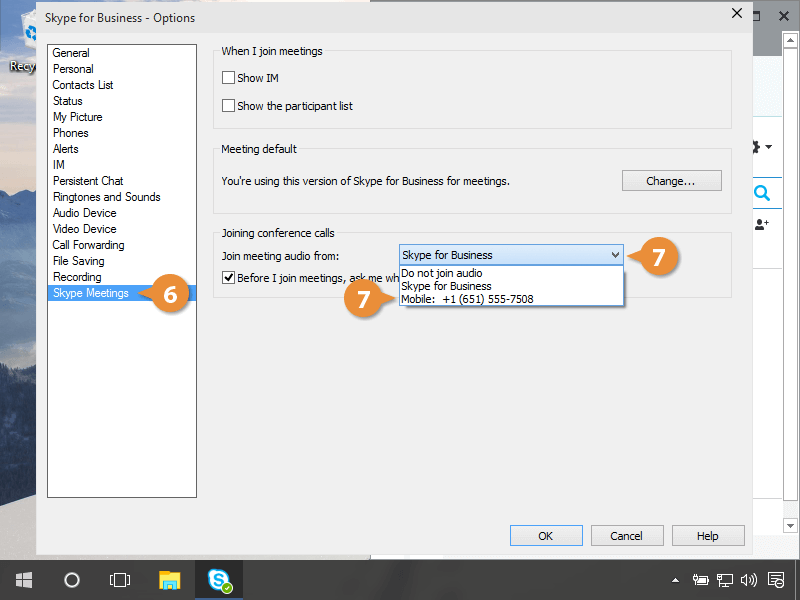
Task: Click the add contact icon
Action: (x=762, y=225)
